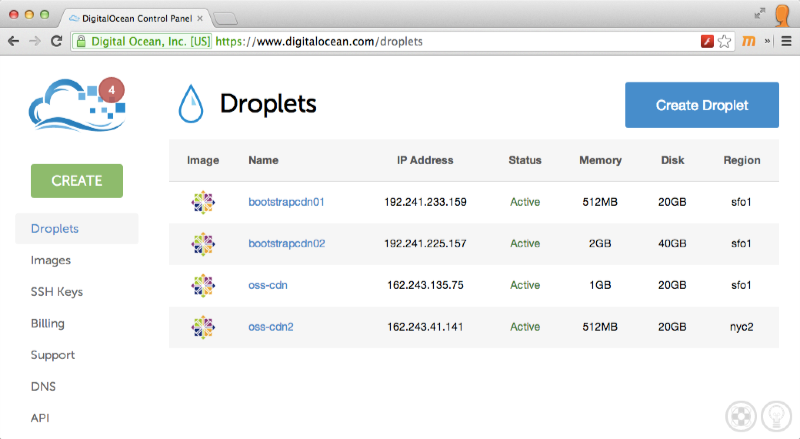The width and height of the screenshot is (800, 439).
Task: Click the red Flash extension icon
Action: click(707, 41)
